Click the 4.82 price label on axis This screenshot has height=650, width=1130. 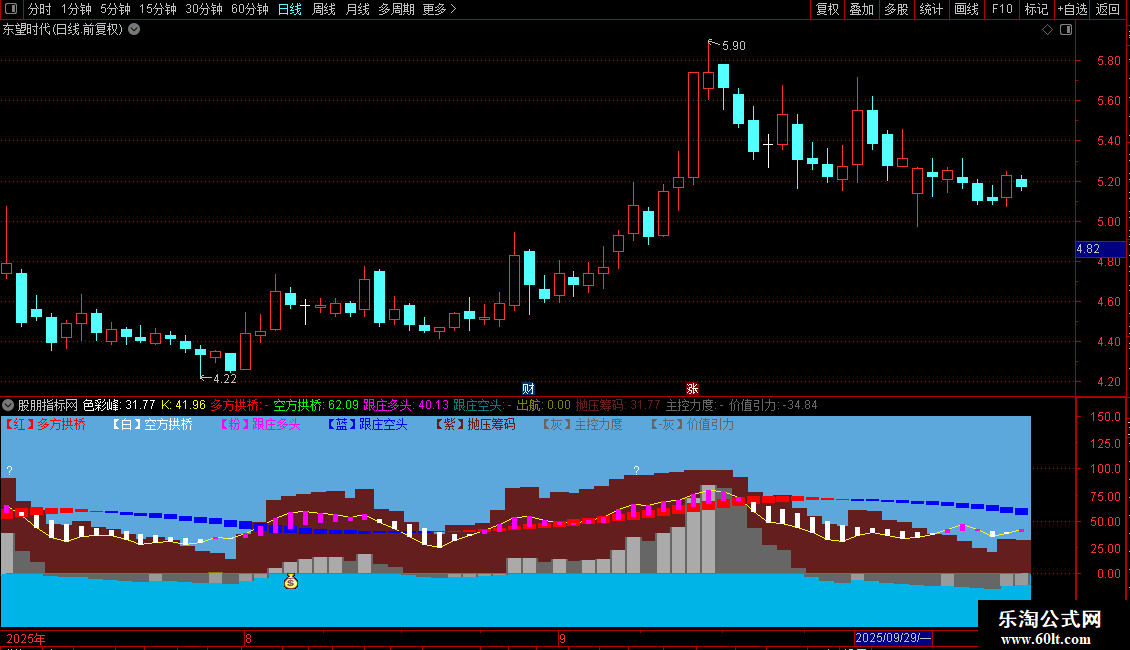pyautogui.click(x=1100, y=249)
